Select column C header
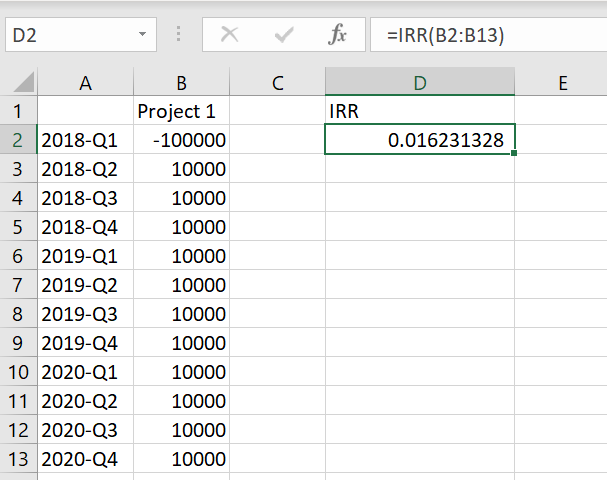Screen dimensions: 607x480 (x=277, y=84)
